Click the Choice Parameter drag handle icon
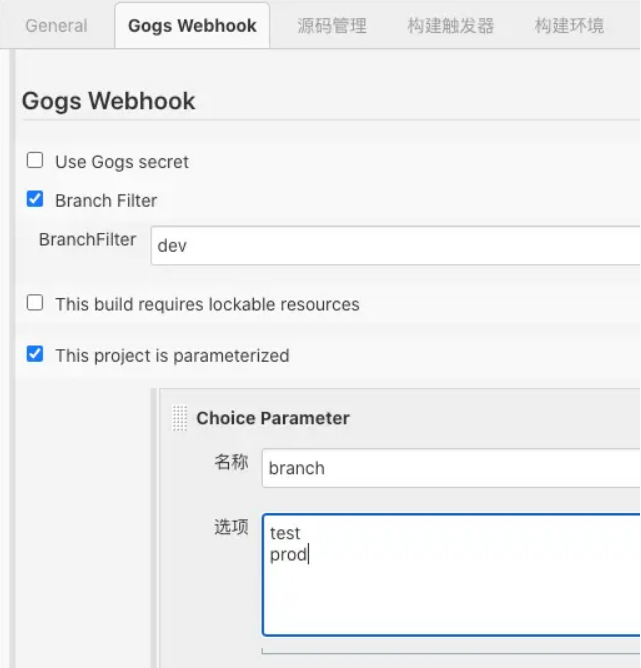 pos(179,418)
